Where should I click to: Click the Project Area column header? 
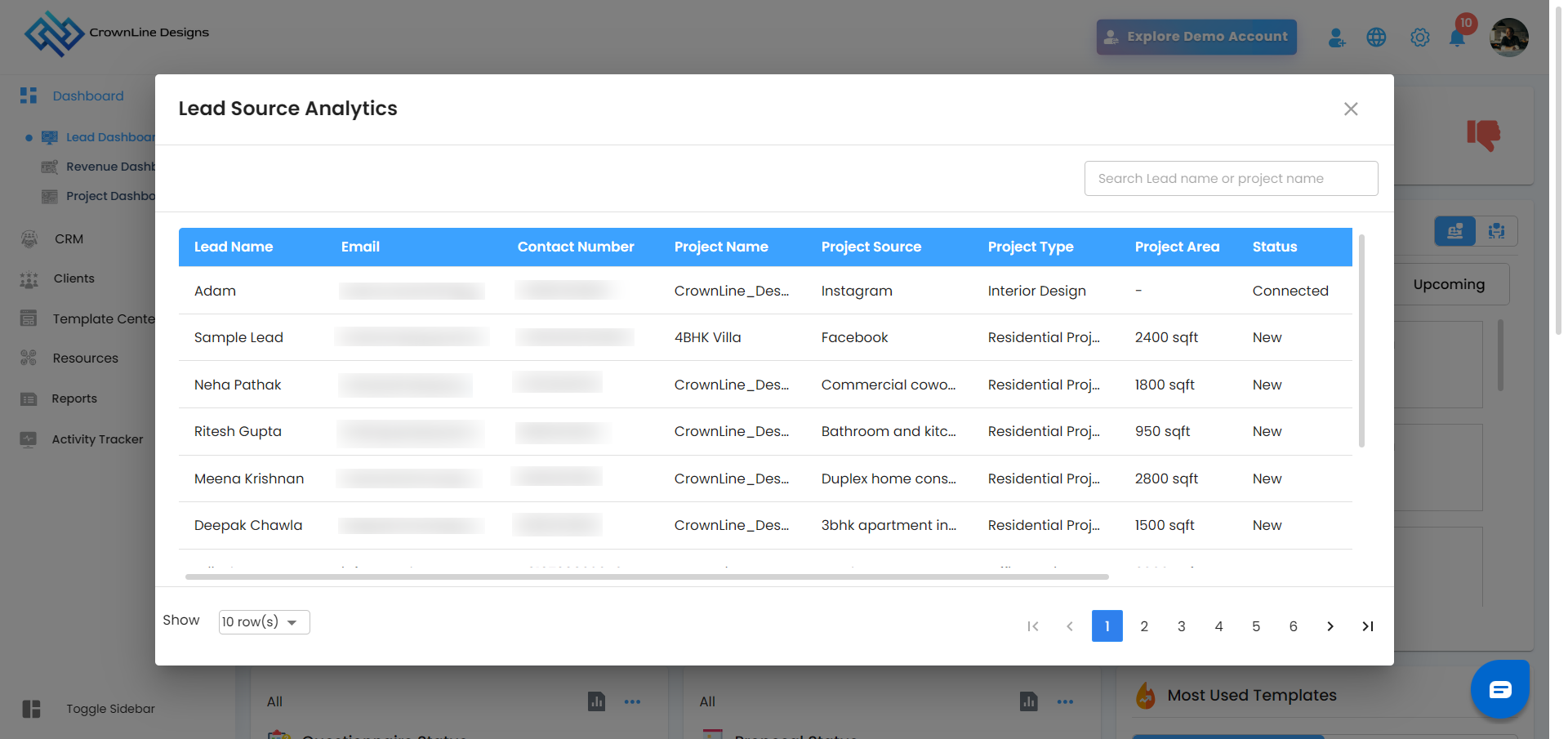(x=1177, y=247)
